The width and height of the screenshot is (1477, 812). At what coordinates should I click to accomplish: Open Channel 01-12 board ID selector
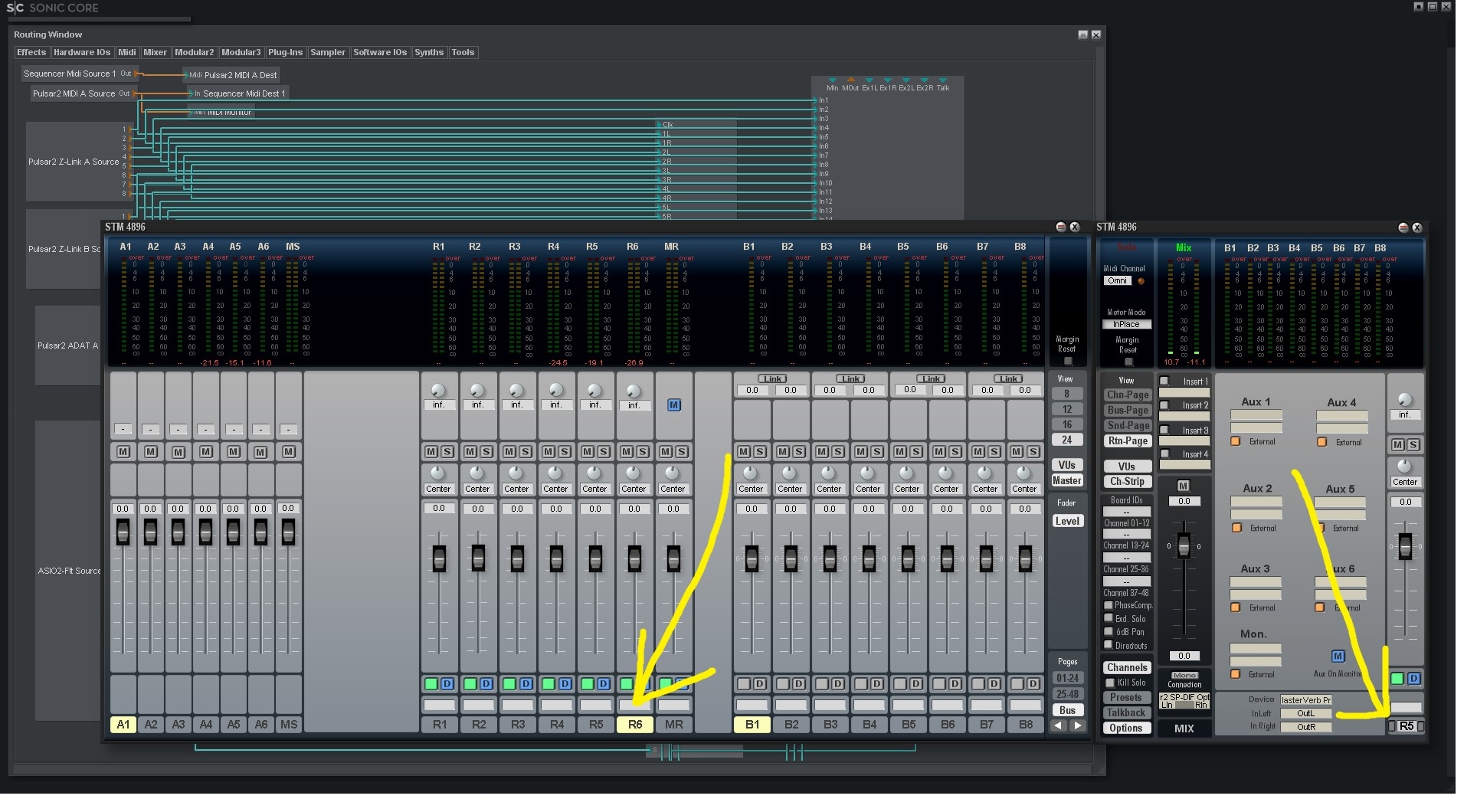coord(1126,512)
